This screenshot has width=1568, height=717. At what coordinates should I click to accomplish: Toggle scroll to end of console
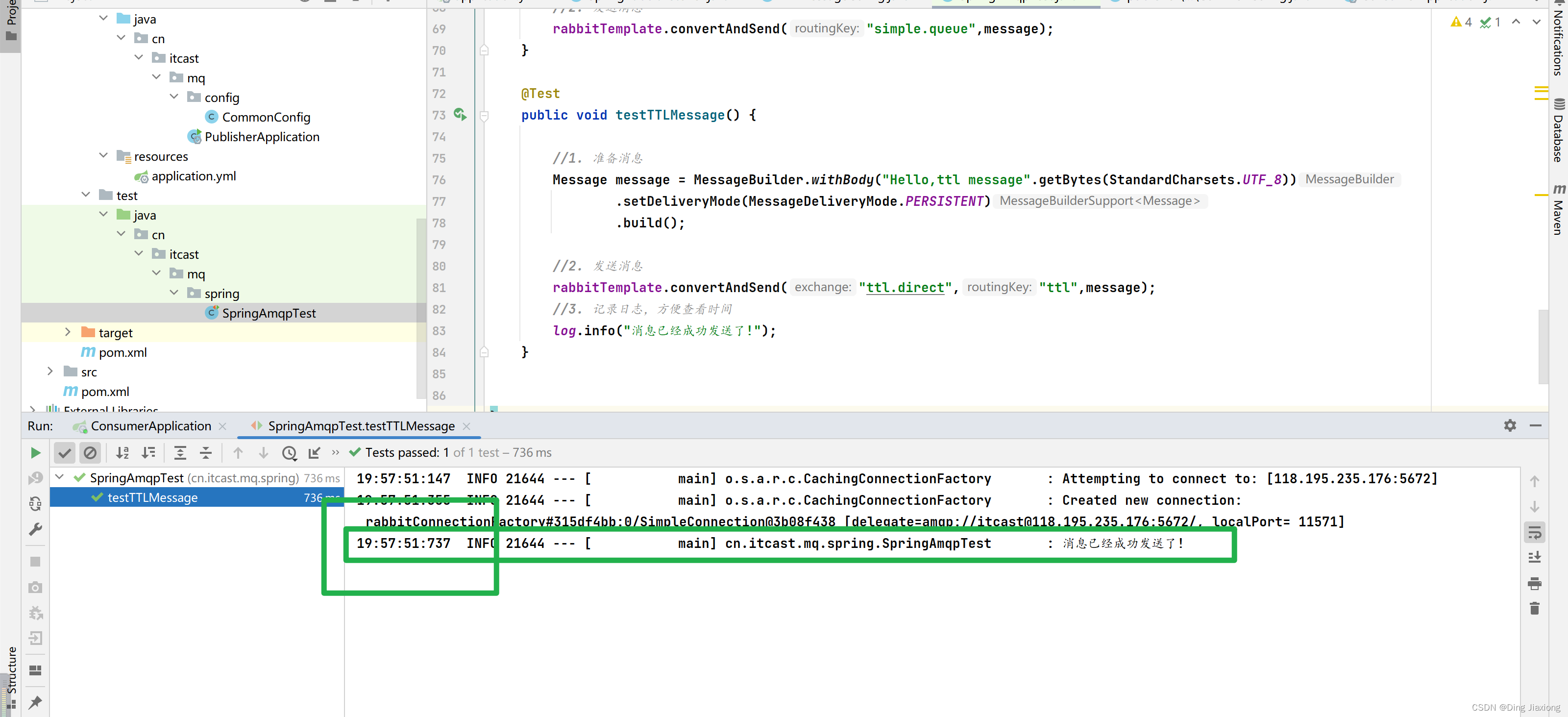click(1535, 558)
